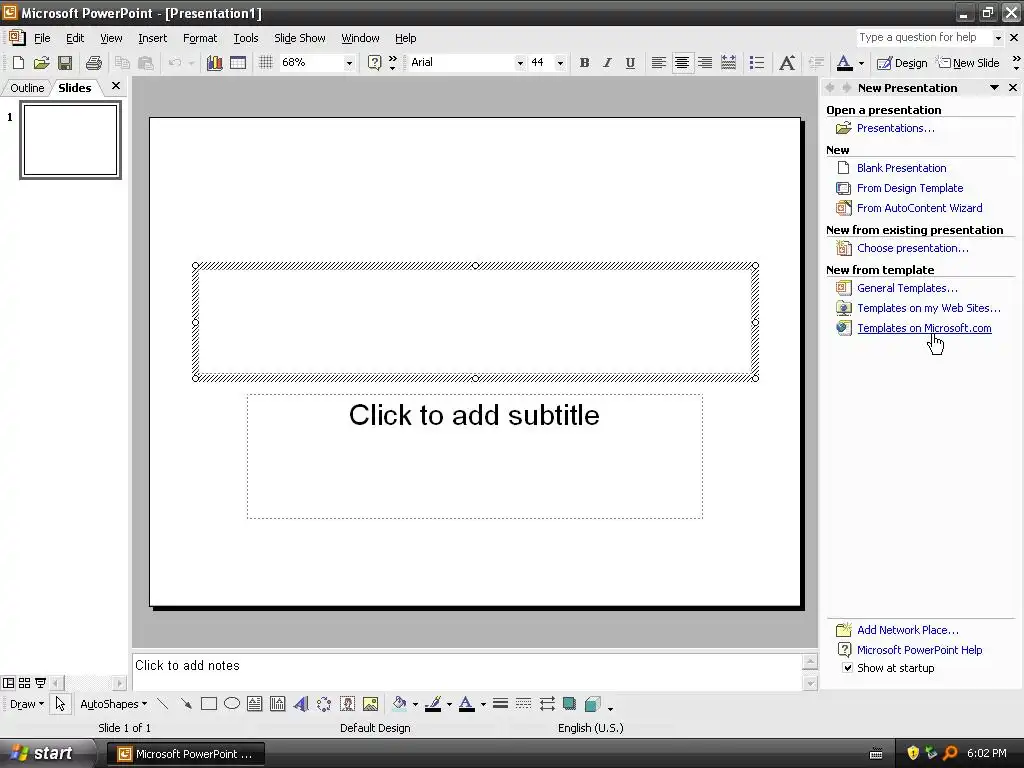This screenshot has height=768, width=1024.
Task: Select the Line drawing tool
Action: (163, 704)
